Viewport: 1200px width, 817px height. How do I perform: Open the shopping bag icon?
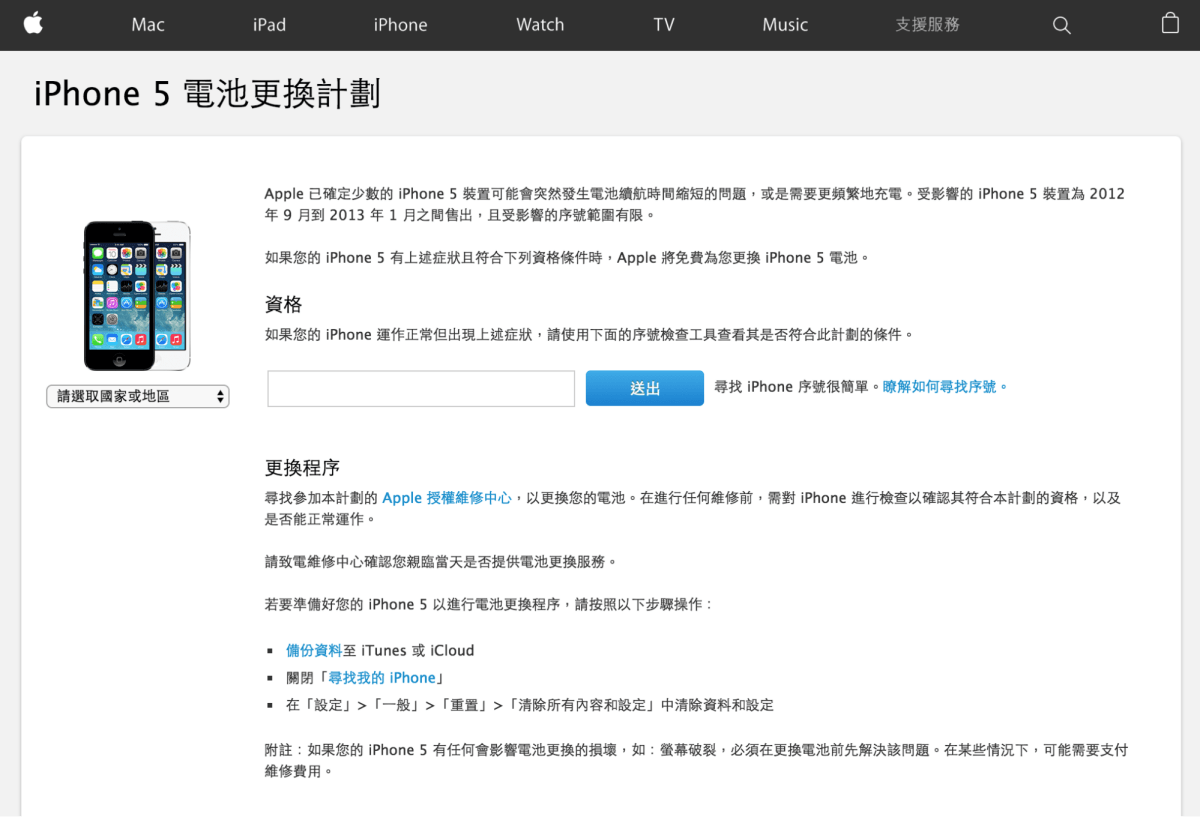[x=1170, y=23]
